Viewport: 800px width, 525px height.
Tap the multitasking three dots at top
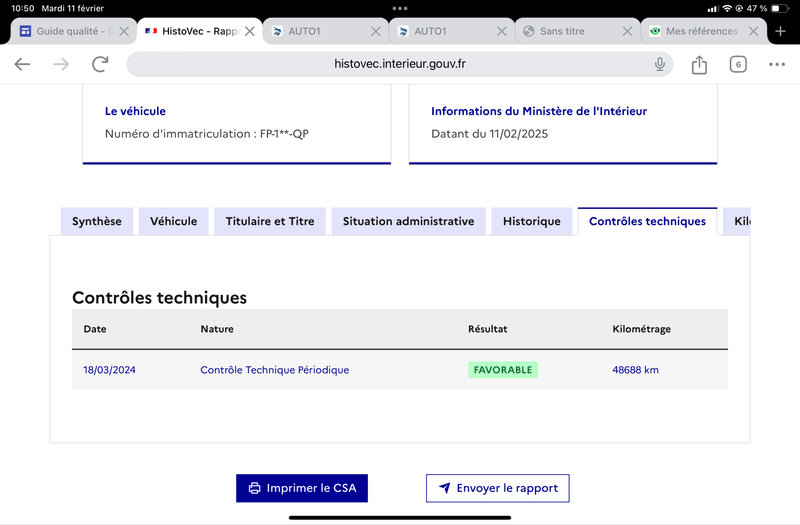point(399,8)
